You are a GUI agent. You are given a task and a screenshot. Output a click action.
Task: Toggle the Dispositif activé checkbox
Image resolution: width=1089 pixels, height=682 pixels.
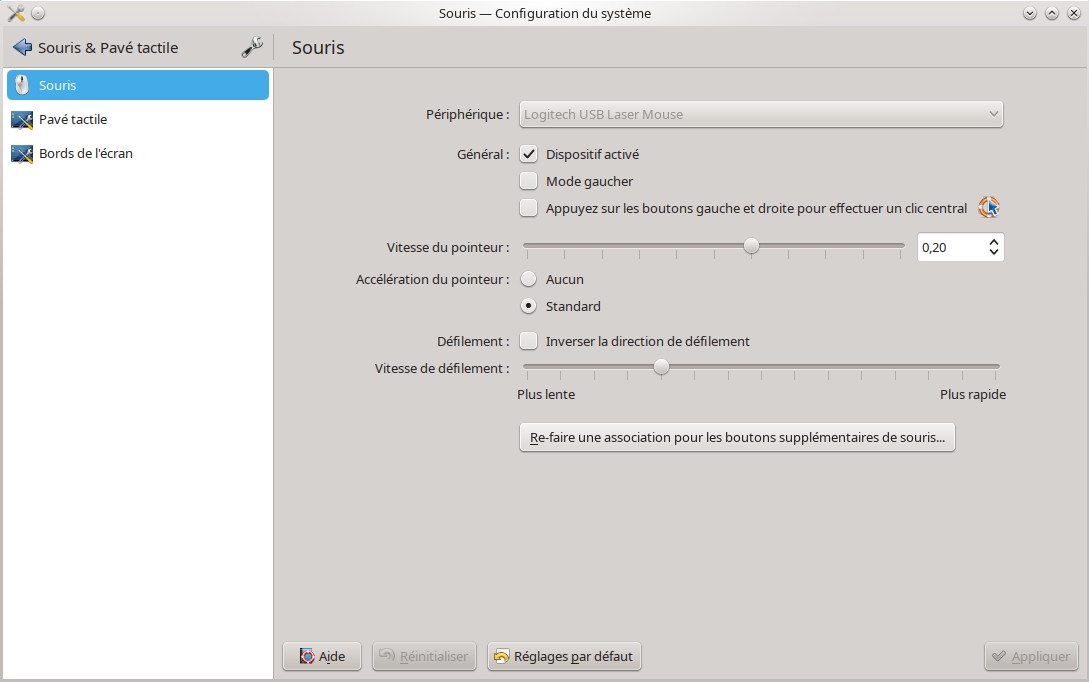coord(529,154)
